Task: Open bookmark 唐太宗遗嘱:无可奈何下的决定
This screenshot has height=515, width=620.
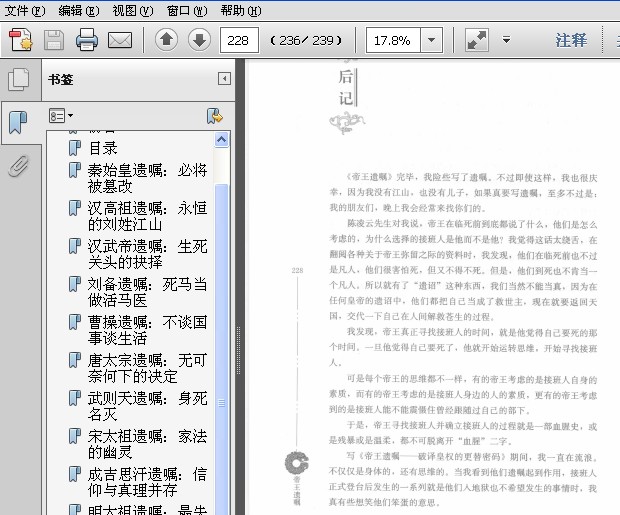Action: point(148,368)
